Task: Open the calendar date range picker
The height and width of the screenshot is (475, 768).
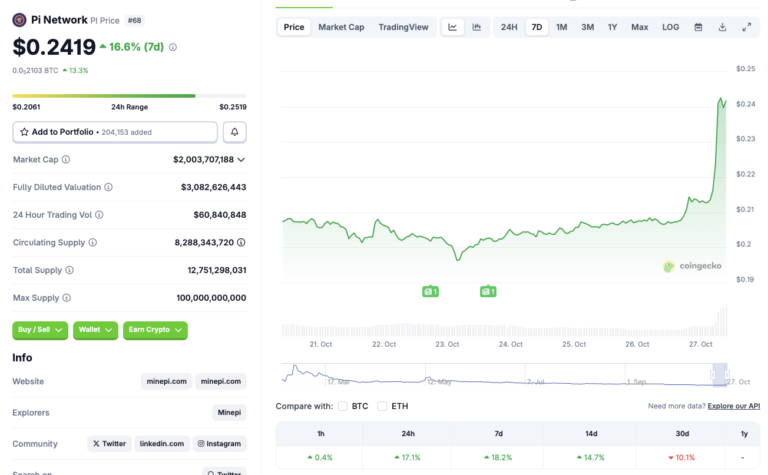Action: click(x=698, y=27)
